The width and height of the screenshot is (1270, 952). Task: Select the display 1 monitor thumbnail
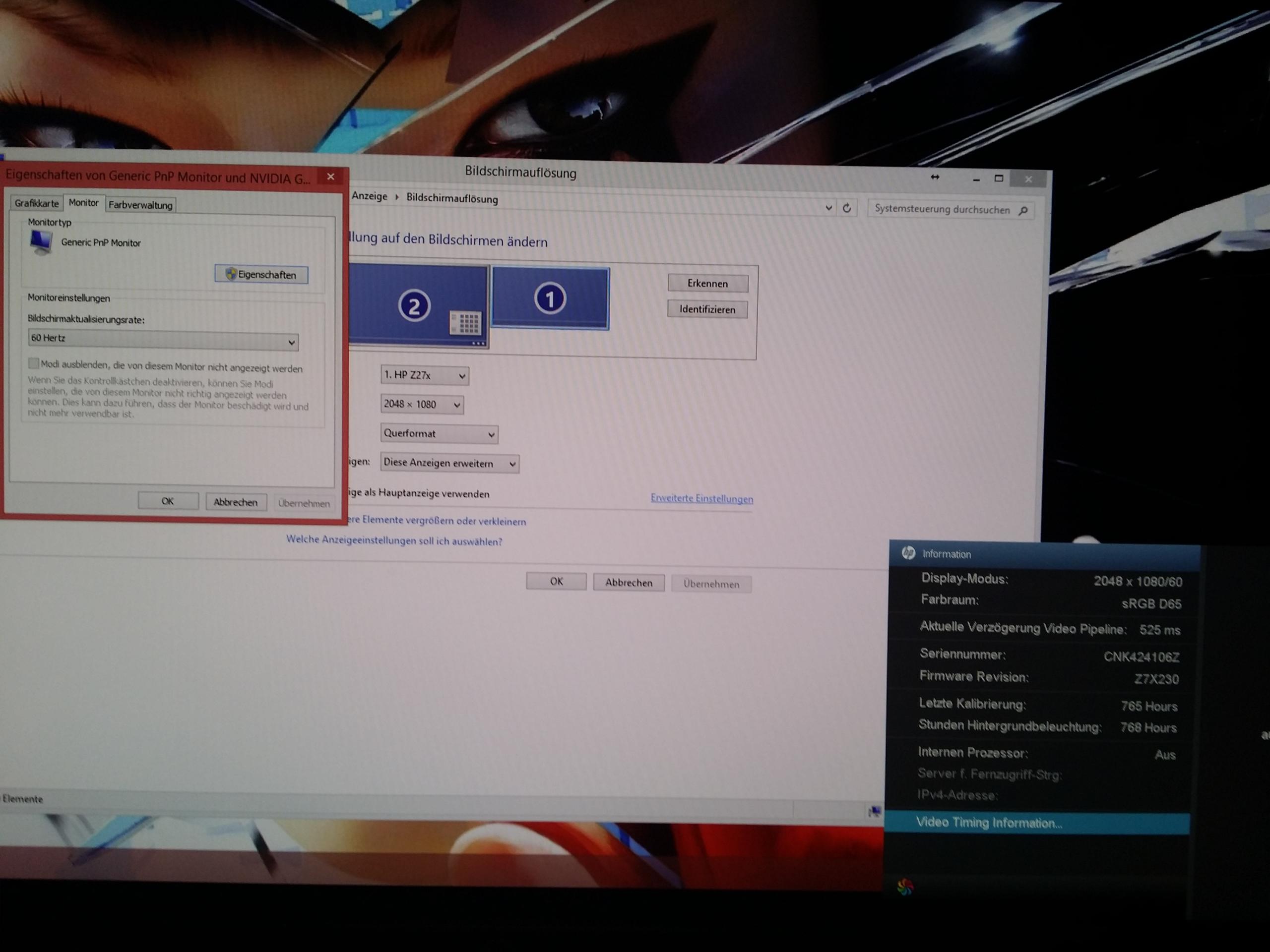(x=550, y=299)
